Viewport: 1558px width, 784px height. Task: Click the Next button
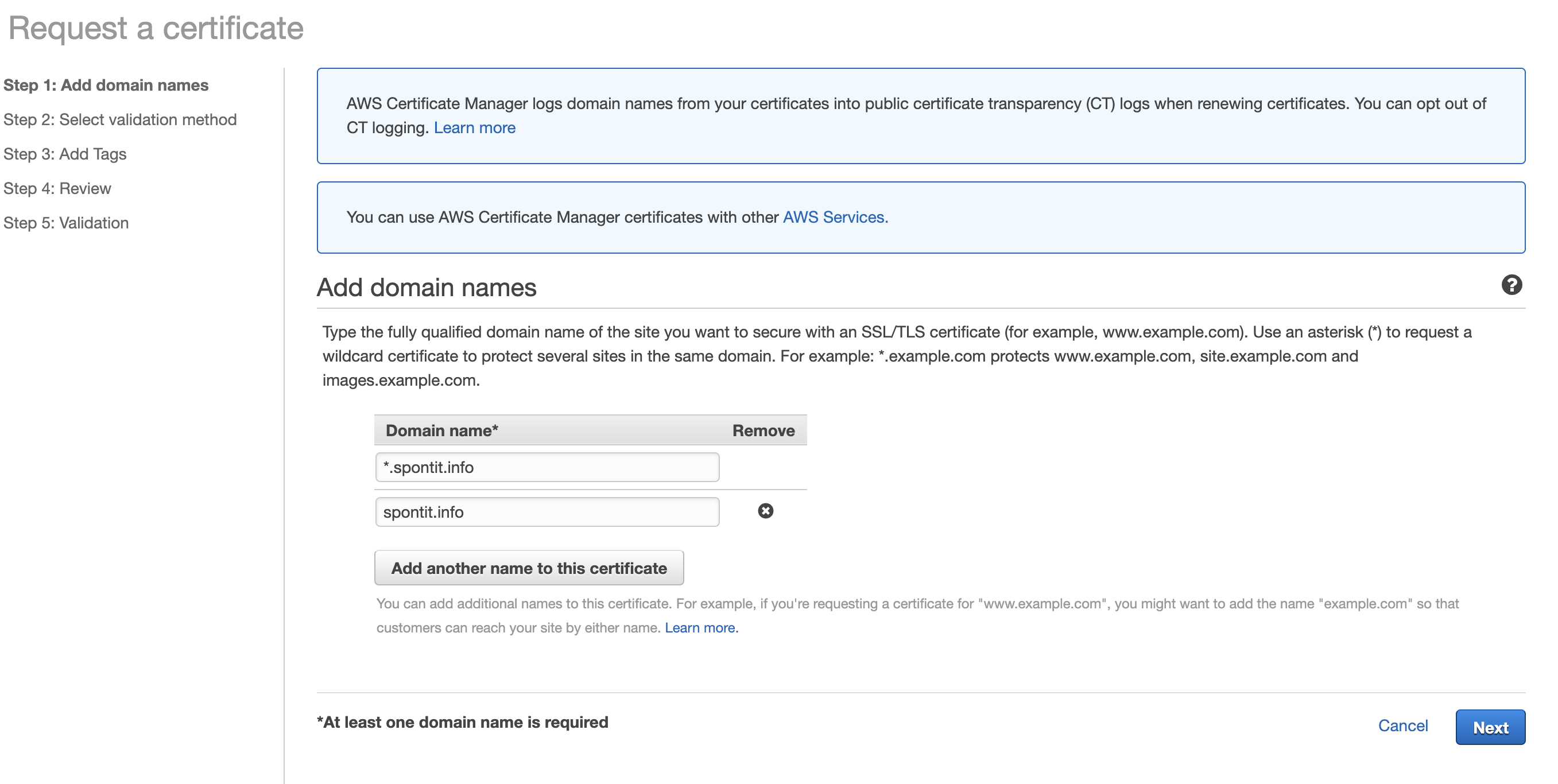coord(1490,727)
